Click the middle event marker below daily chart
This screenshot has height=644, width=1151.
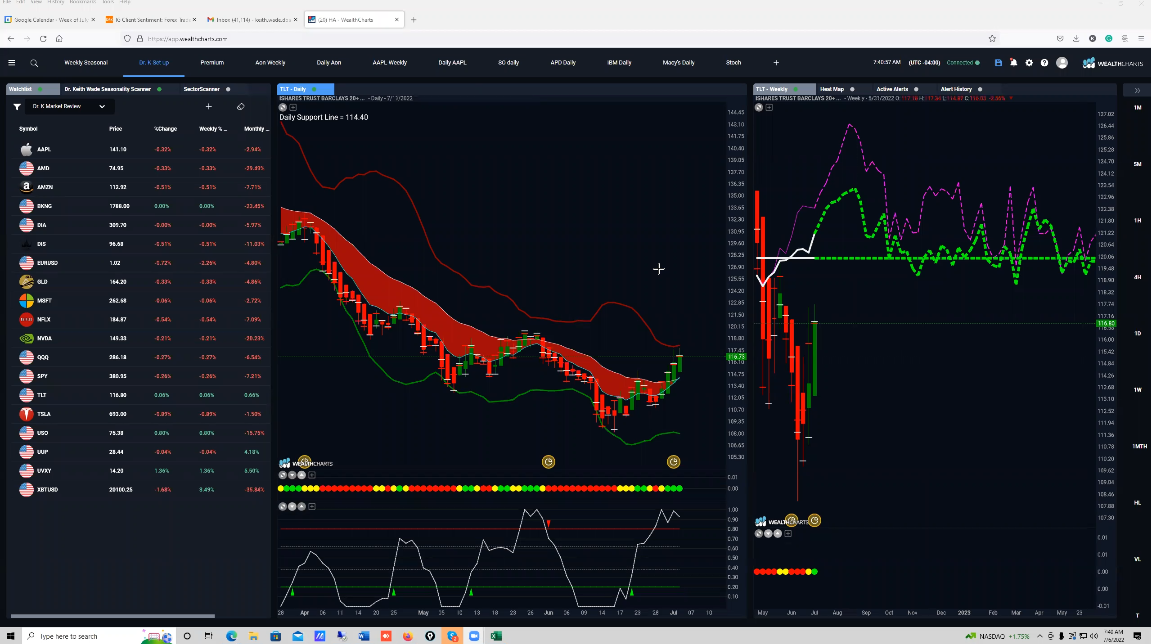point(548,462)
